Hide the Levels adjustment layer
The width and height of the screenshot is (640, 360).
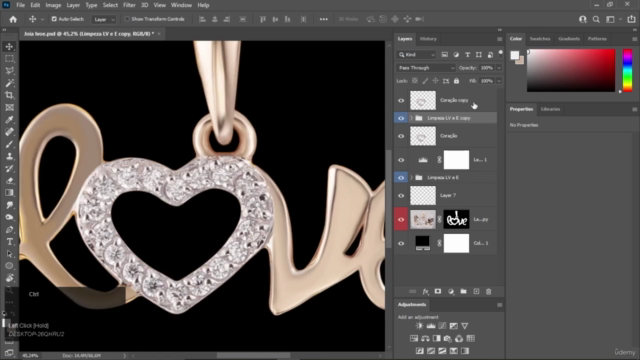pyautogui.click(x=401, y=160)
